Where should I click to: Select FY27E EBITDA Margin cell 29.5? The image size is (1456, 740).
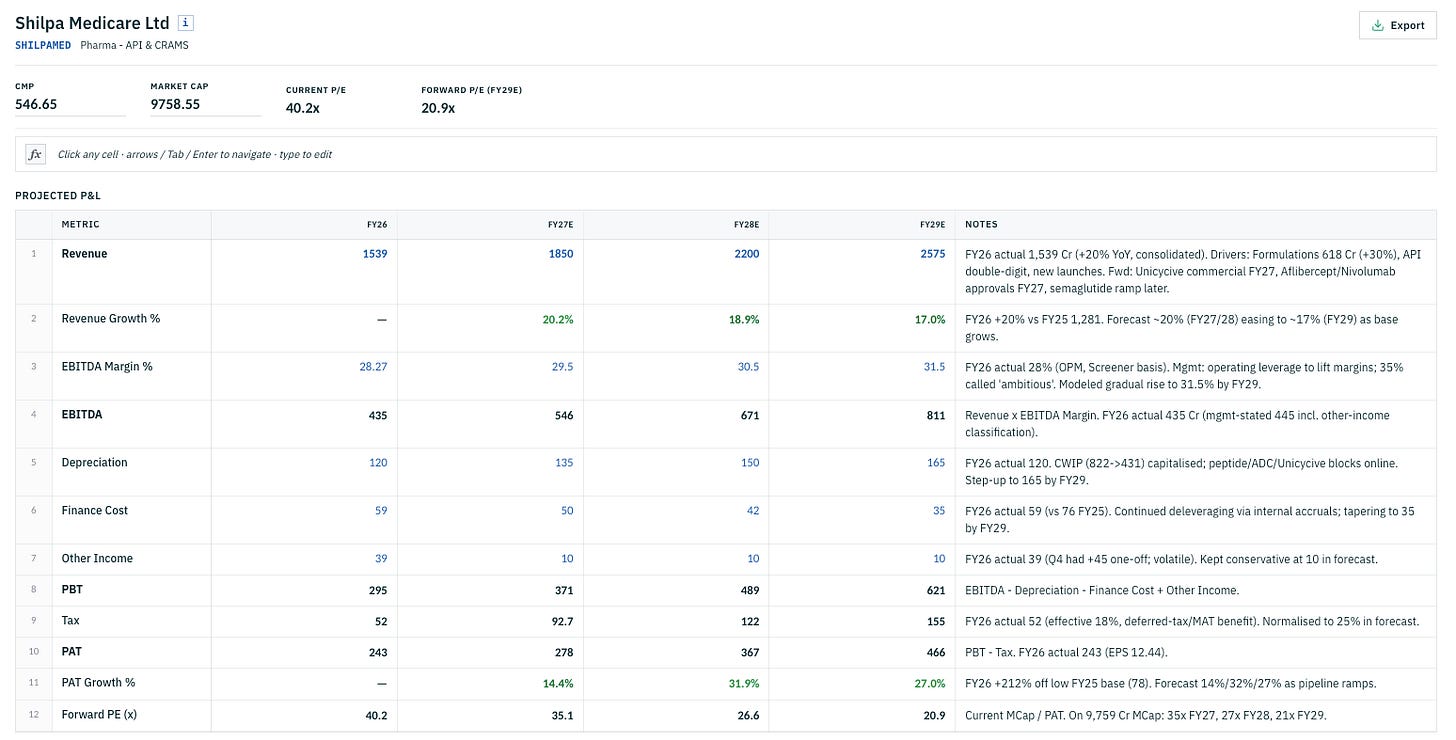tap(490, 376)
